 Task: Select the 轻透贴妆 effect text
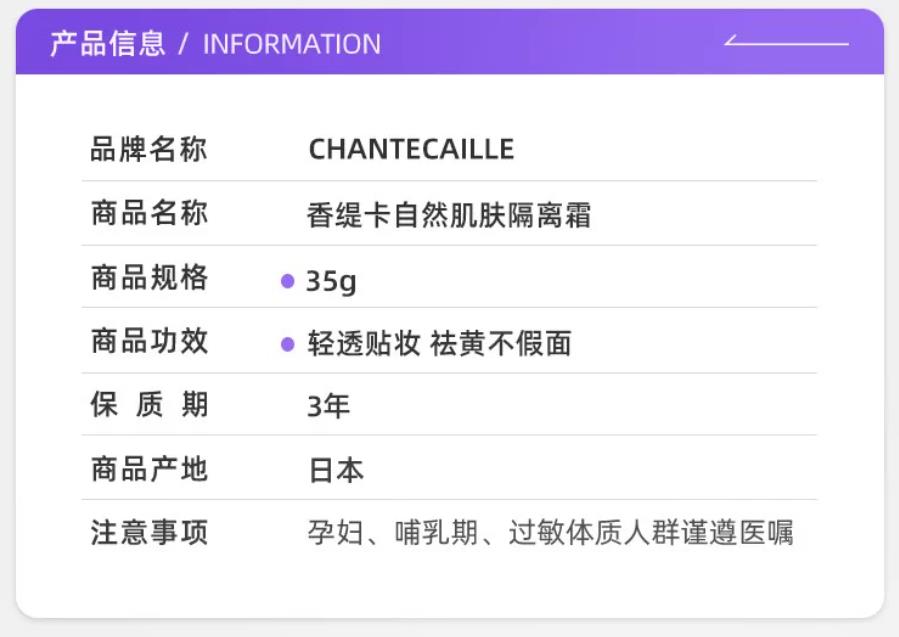pyautogui.click(x=363, y=344)
